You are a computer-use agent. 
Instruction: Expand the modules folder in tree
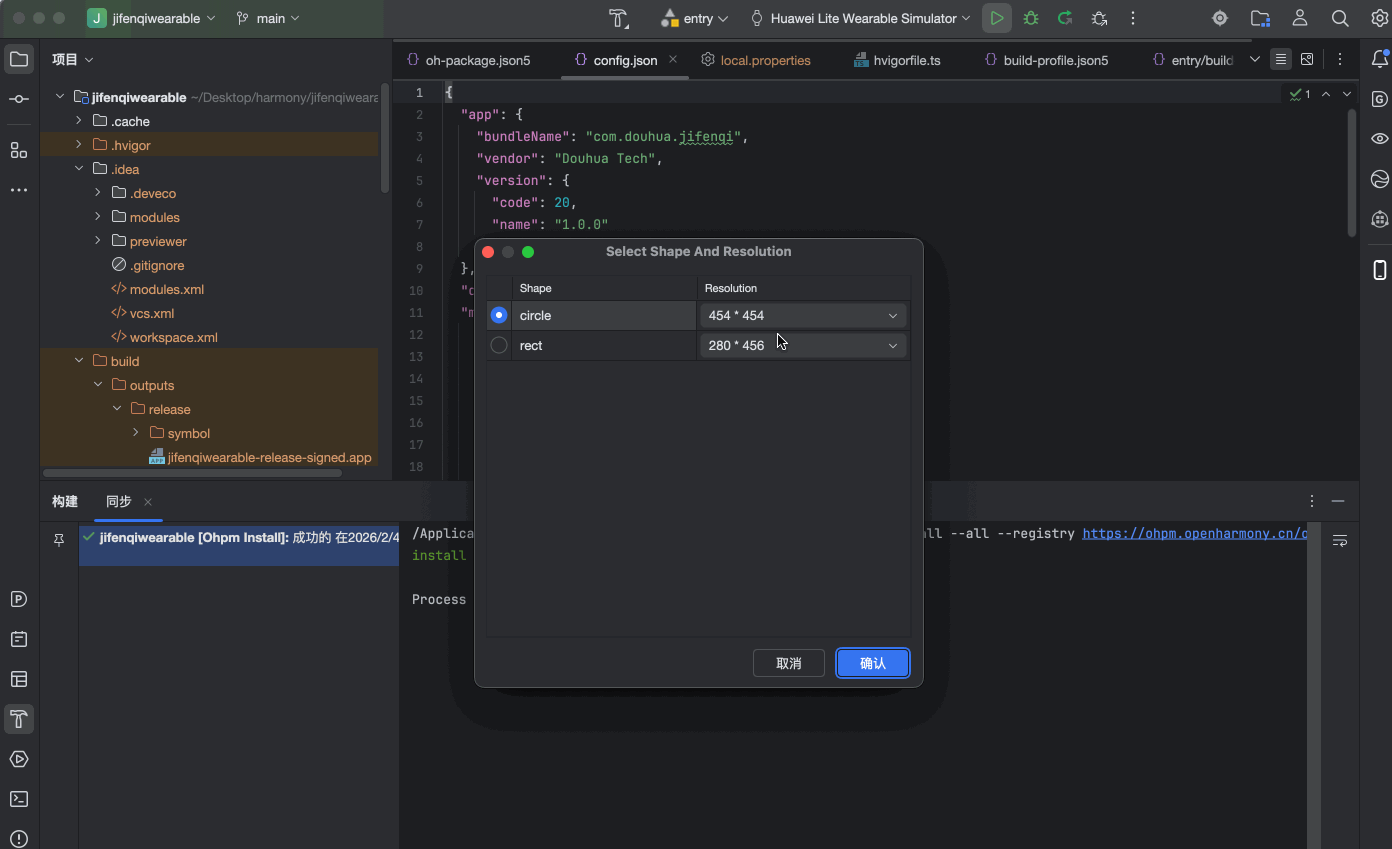click(98, 217)
